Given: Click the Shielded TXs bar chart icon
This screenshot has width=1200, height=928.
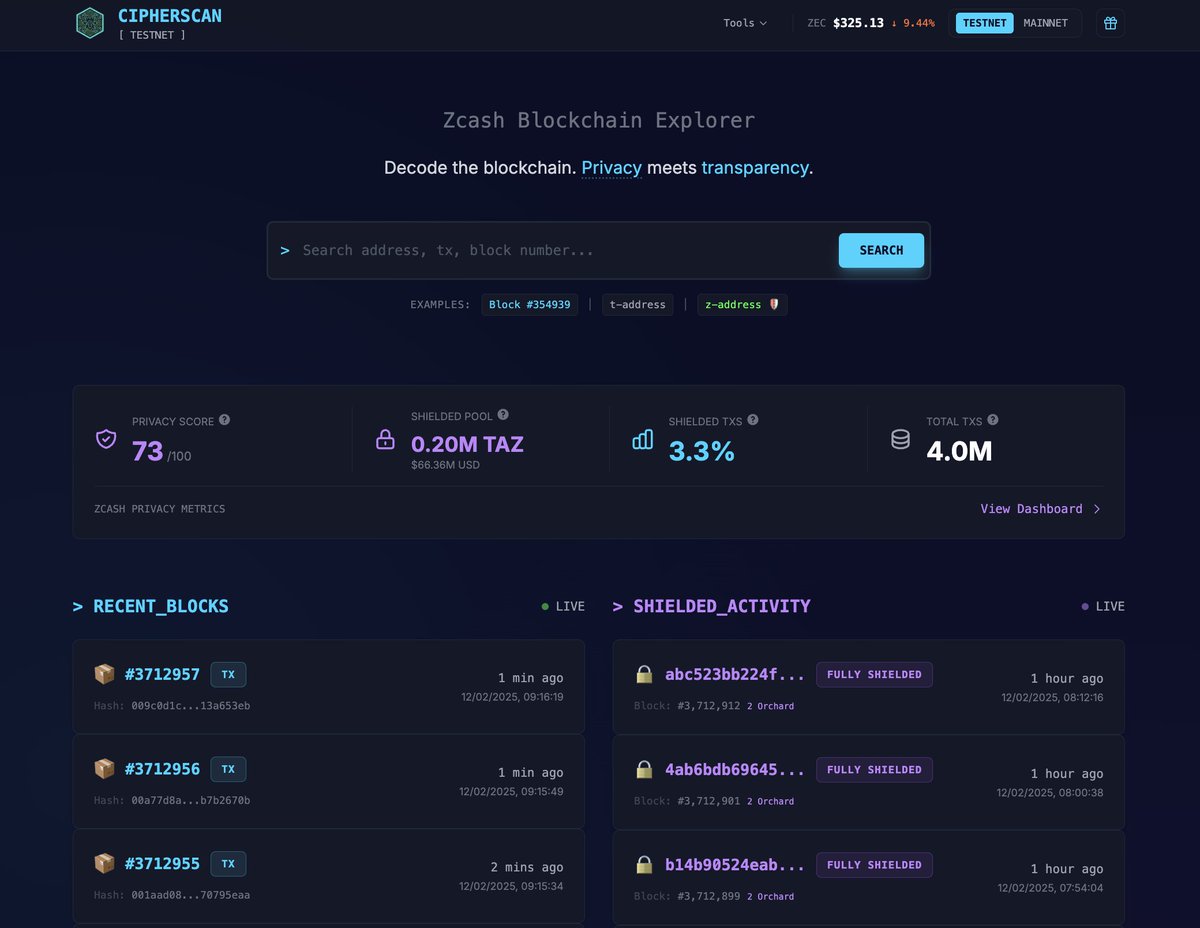Looking at the screenshot, I should pos(643,439).
